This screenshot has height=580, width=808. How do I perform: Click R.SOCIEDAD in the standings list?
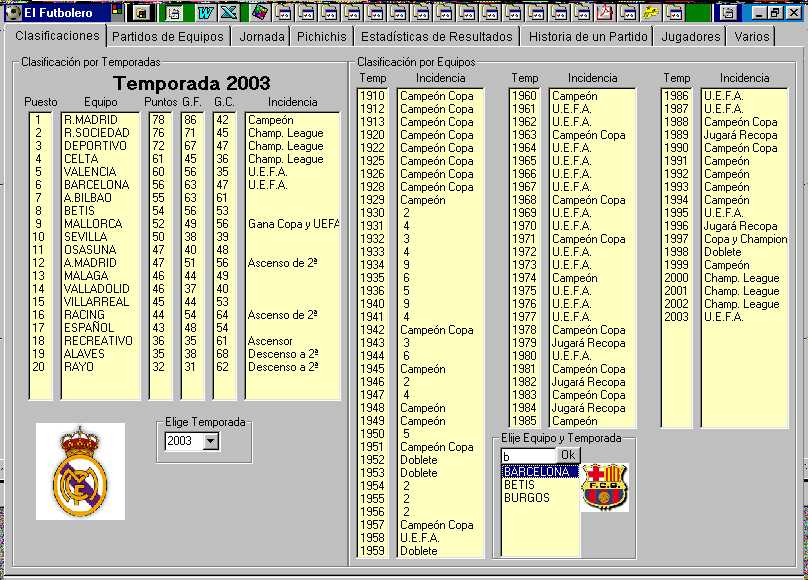pos(97,133)
